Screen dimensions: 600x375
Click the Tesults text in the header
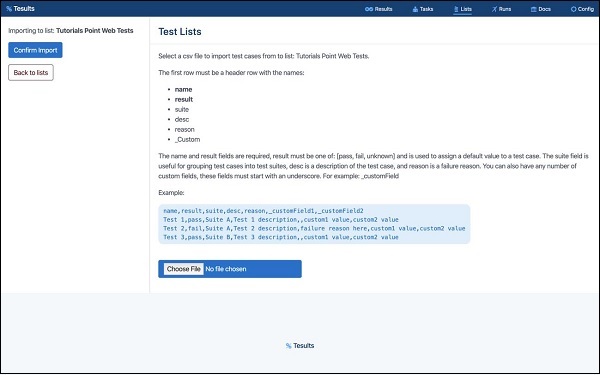tap(24, 8)
